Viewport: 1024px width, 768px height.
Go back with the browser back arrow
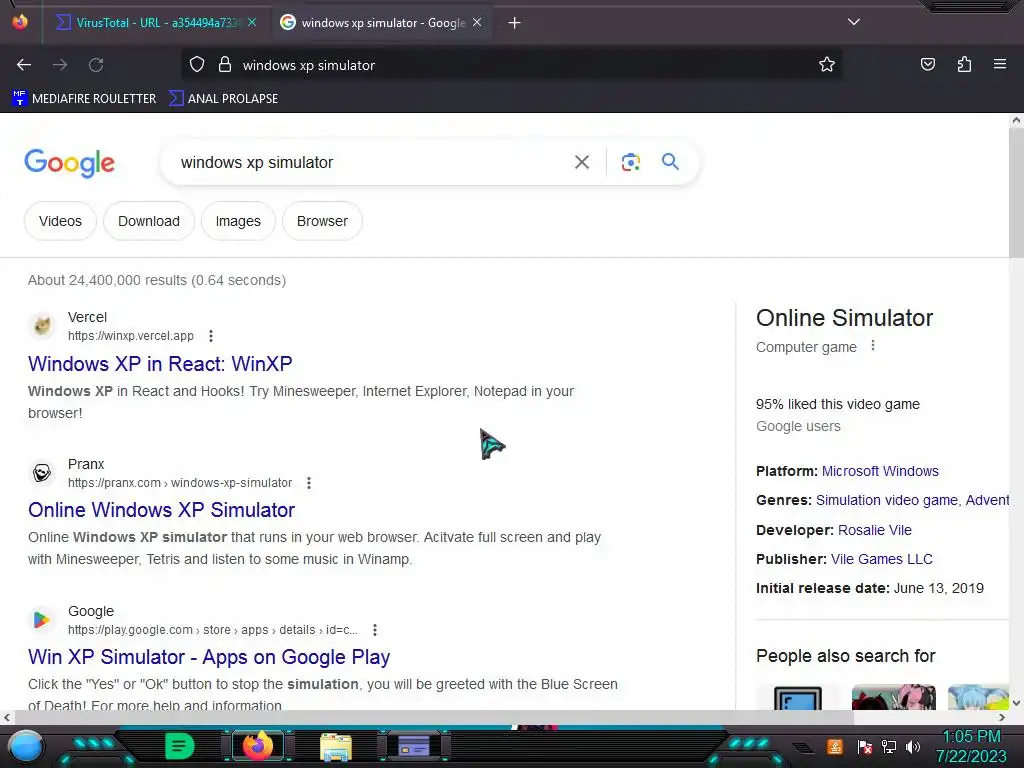point(24,65)
